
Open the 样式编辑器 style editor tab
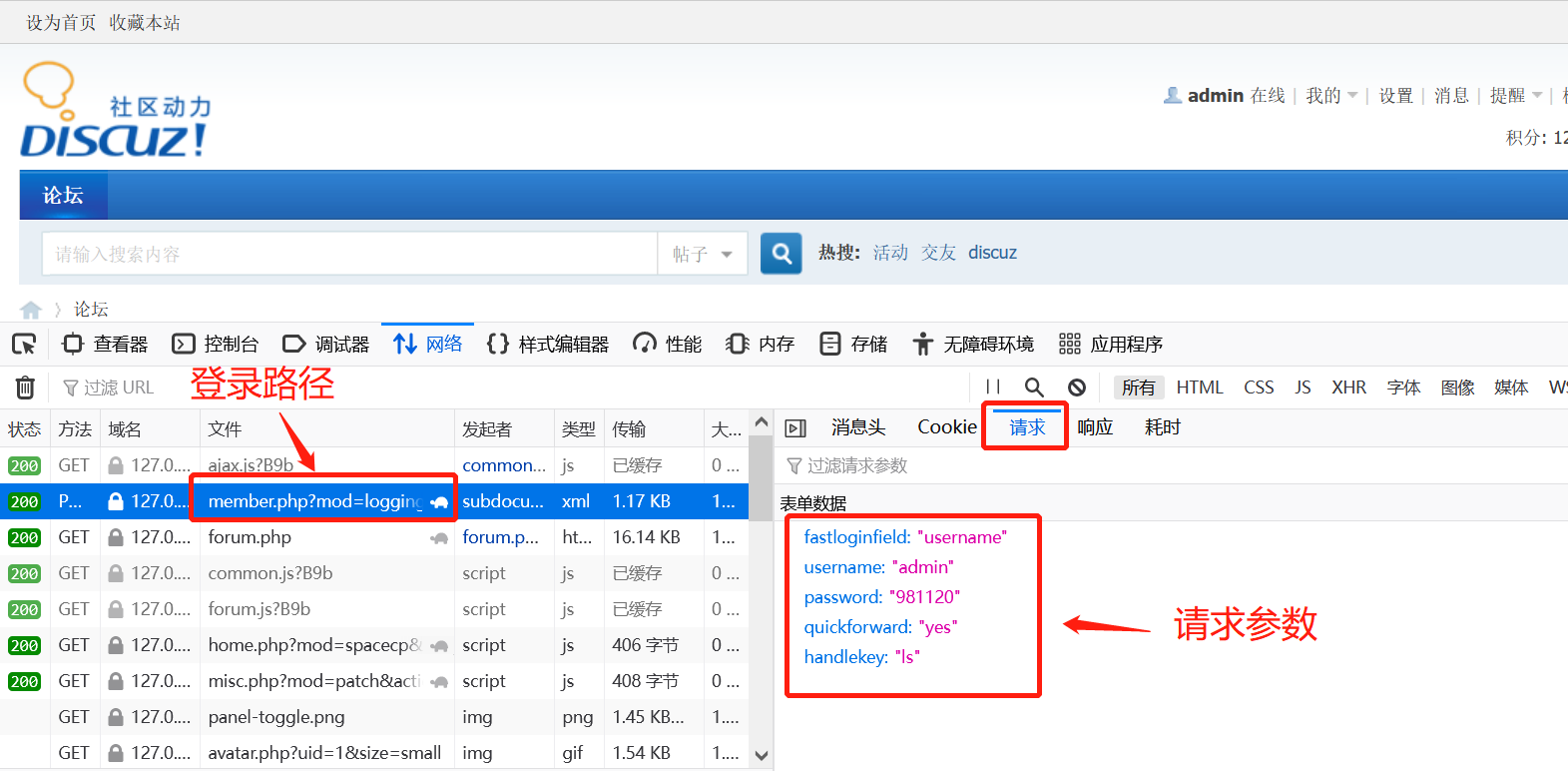[x=548, y=345]
